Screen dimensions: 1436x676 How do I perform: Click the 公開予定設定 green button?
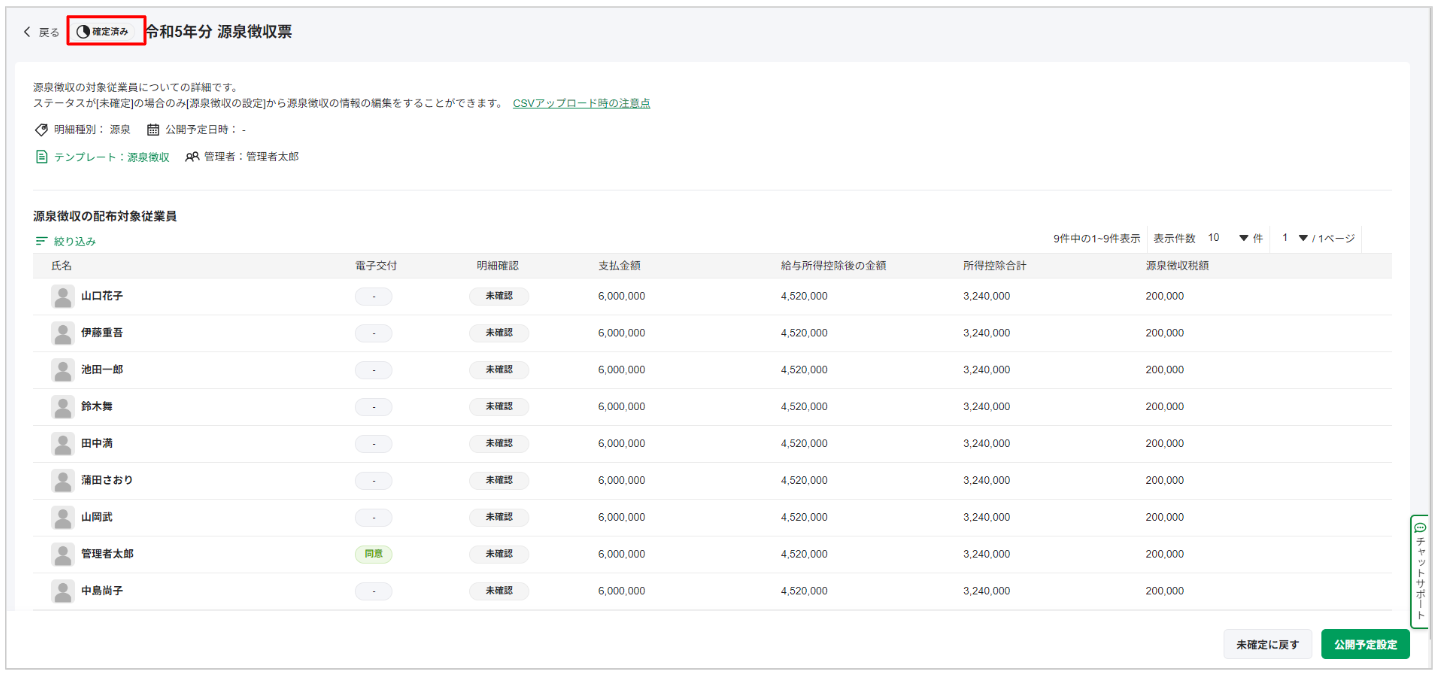click(x=1365, y=645)
